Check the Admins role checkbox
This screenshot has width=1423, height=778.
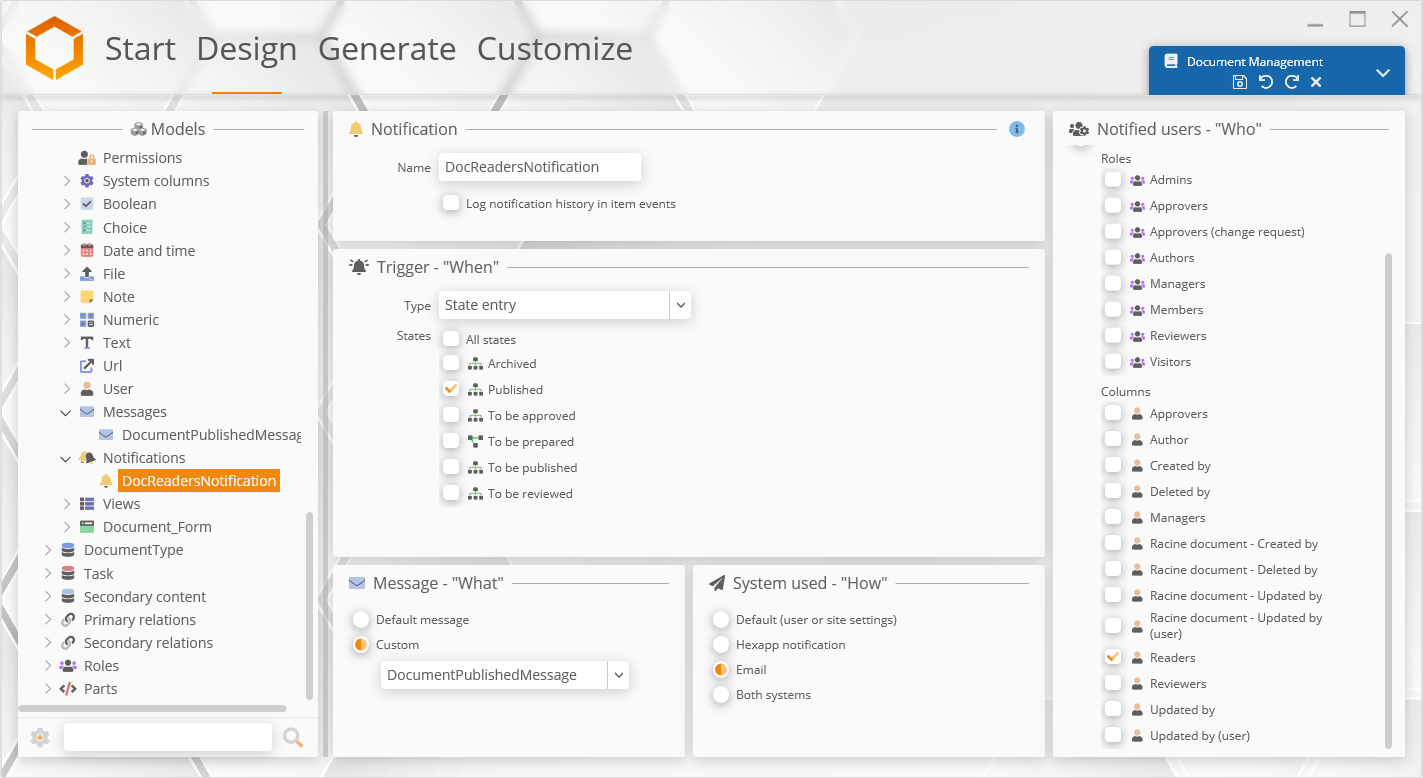1113,179
